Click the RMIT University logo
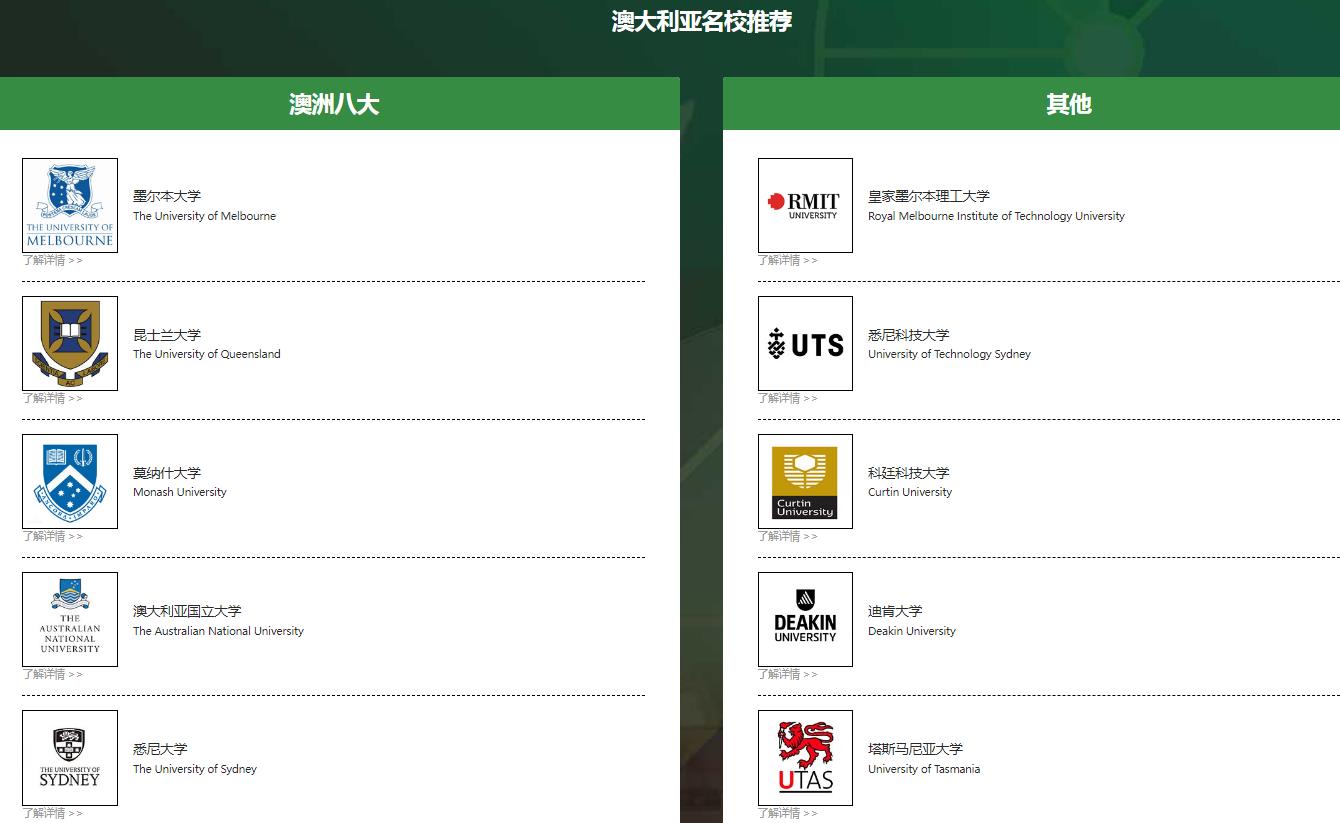The image size is (1340, 823). (805, 206)
